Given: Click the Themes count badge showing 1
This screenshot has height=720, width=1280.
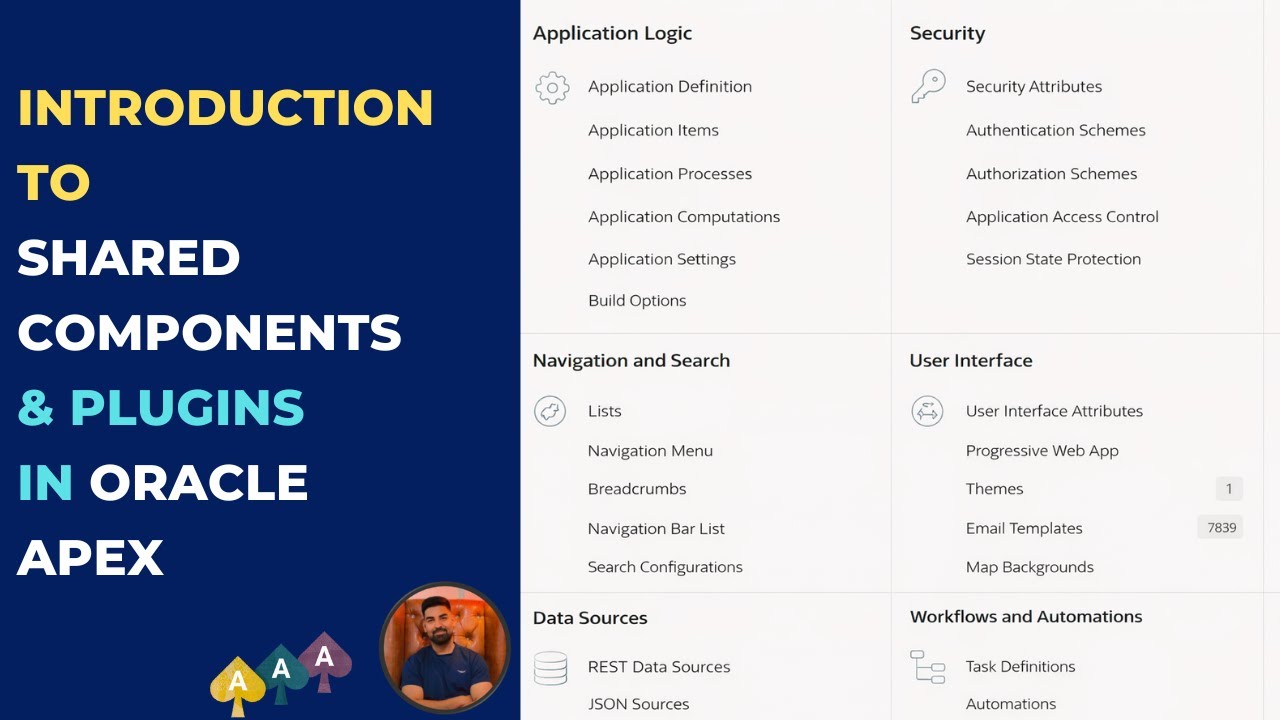Looking at the screenshot, I should click(1229, 489).
